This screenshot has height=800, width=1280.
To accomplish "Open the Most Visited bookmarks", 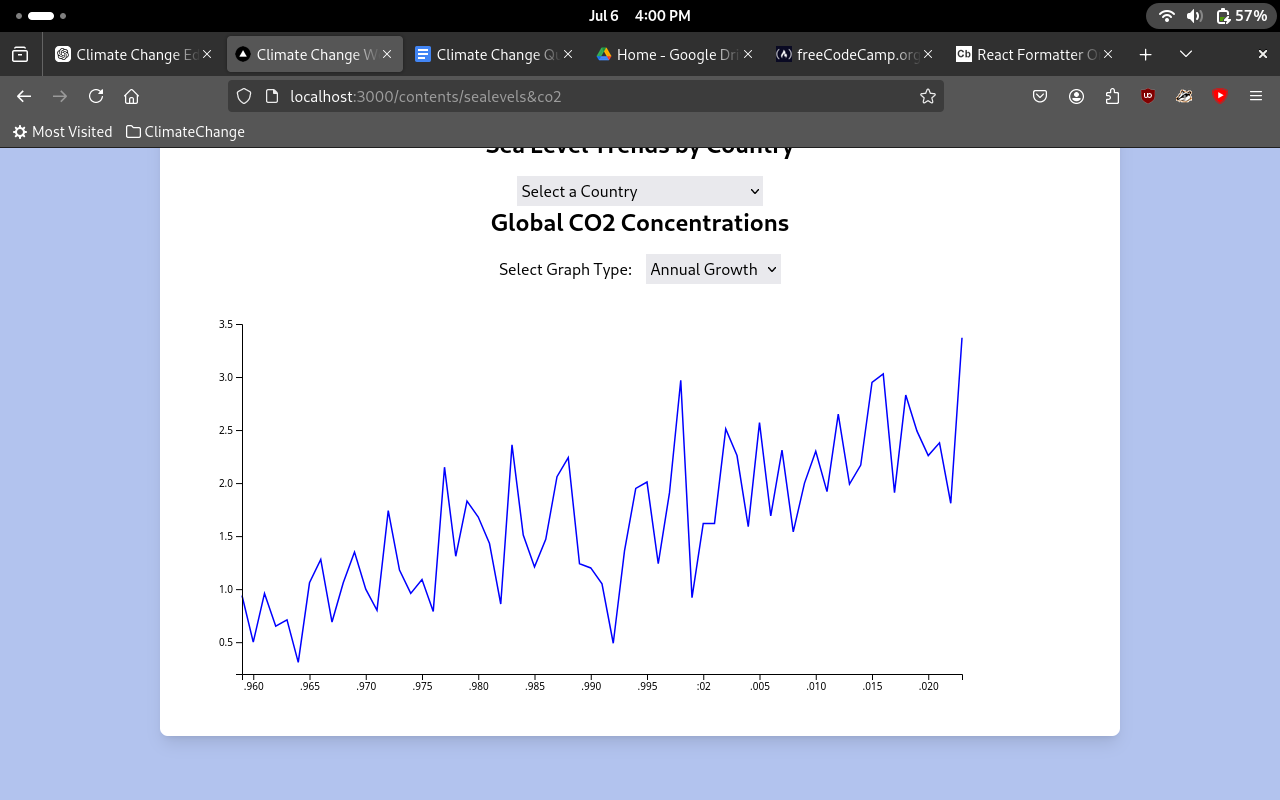I will click(x=62, y=132).
